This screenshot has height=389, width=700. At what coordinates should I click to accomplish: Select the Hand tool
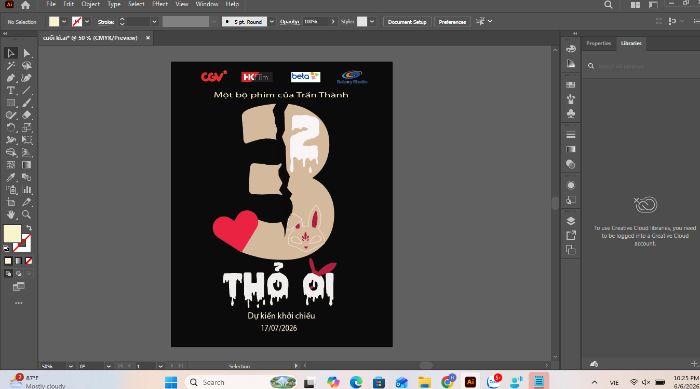pyautogui.click(x=11, y=215)
